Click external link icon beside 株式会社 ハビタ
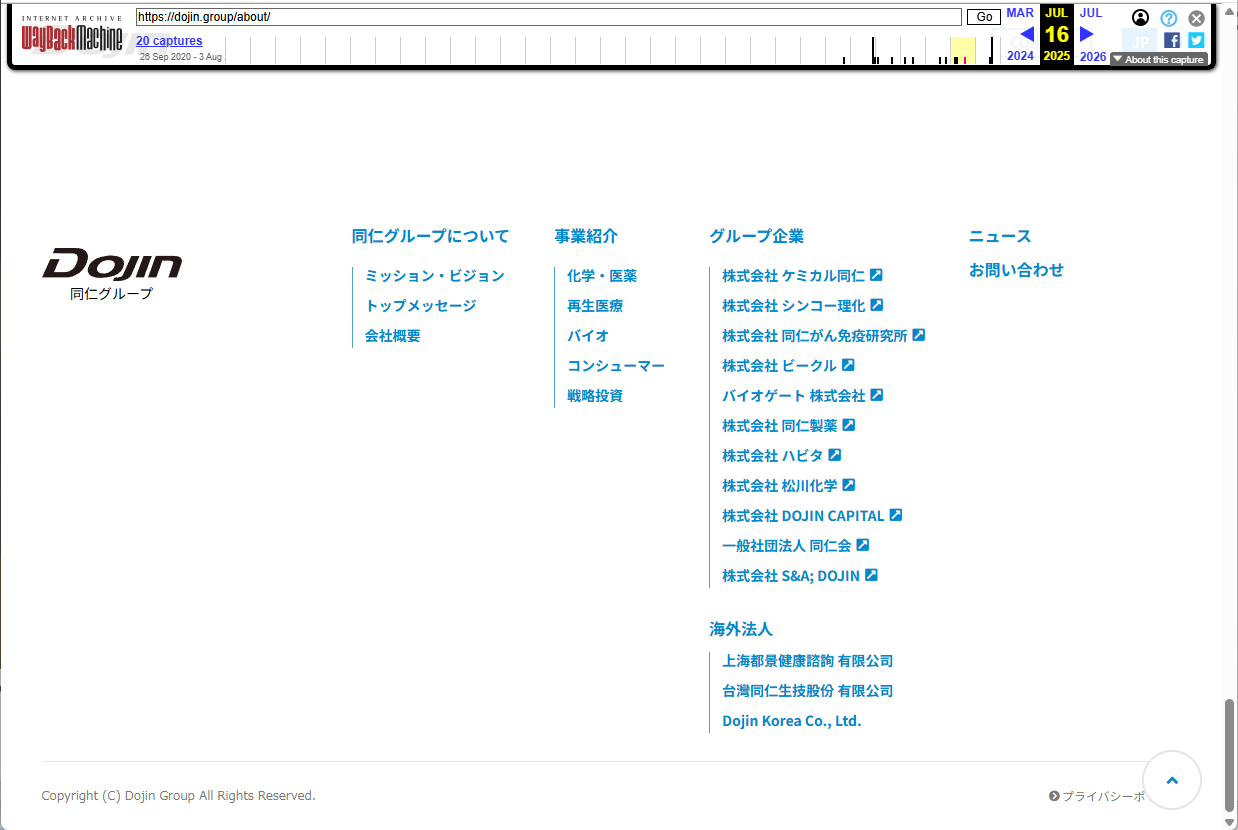Viewport: 1238px width, 830px height. click(835, 455)
